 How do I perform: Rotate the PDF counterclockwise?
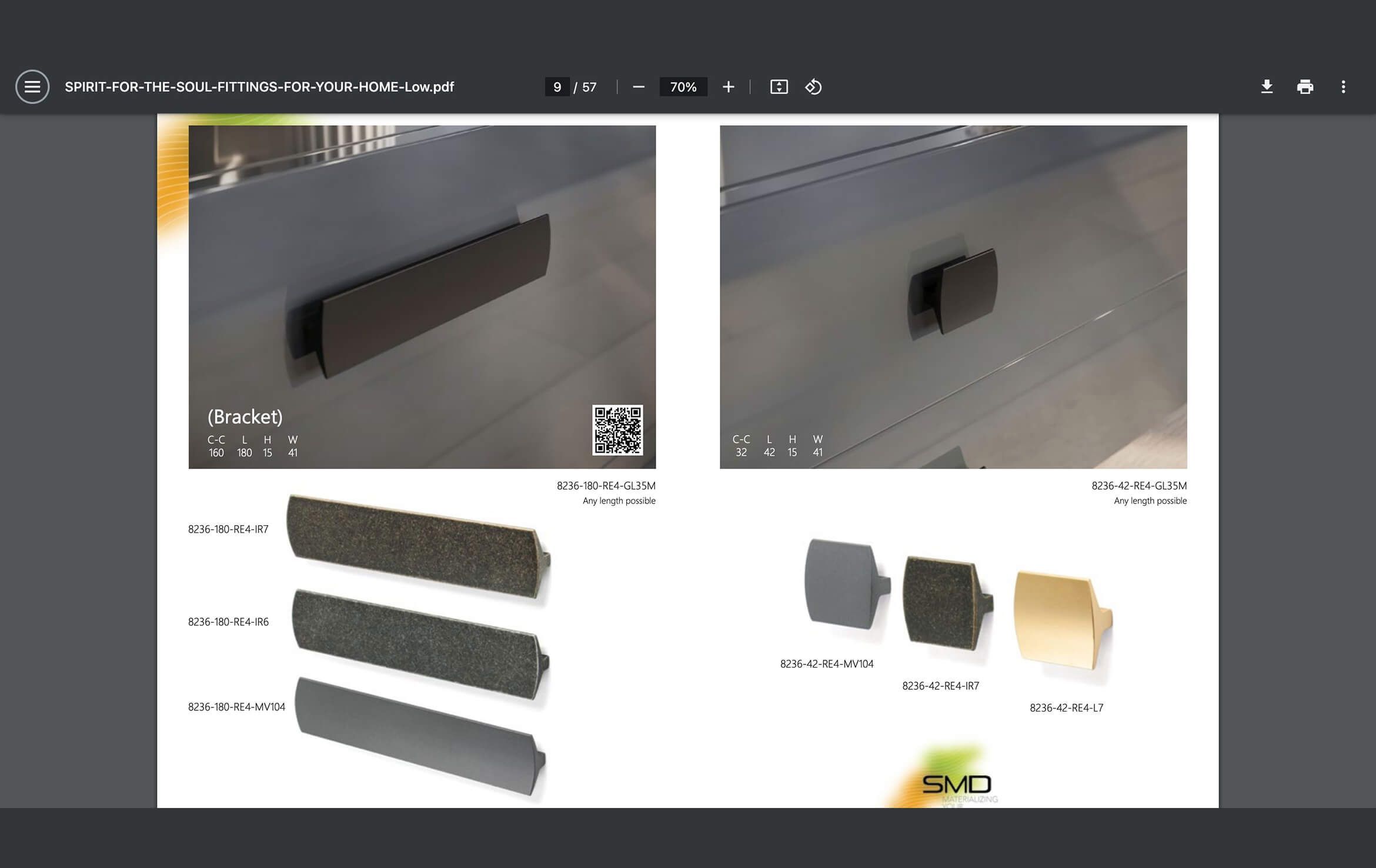(814, 86)
